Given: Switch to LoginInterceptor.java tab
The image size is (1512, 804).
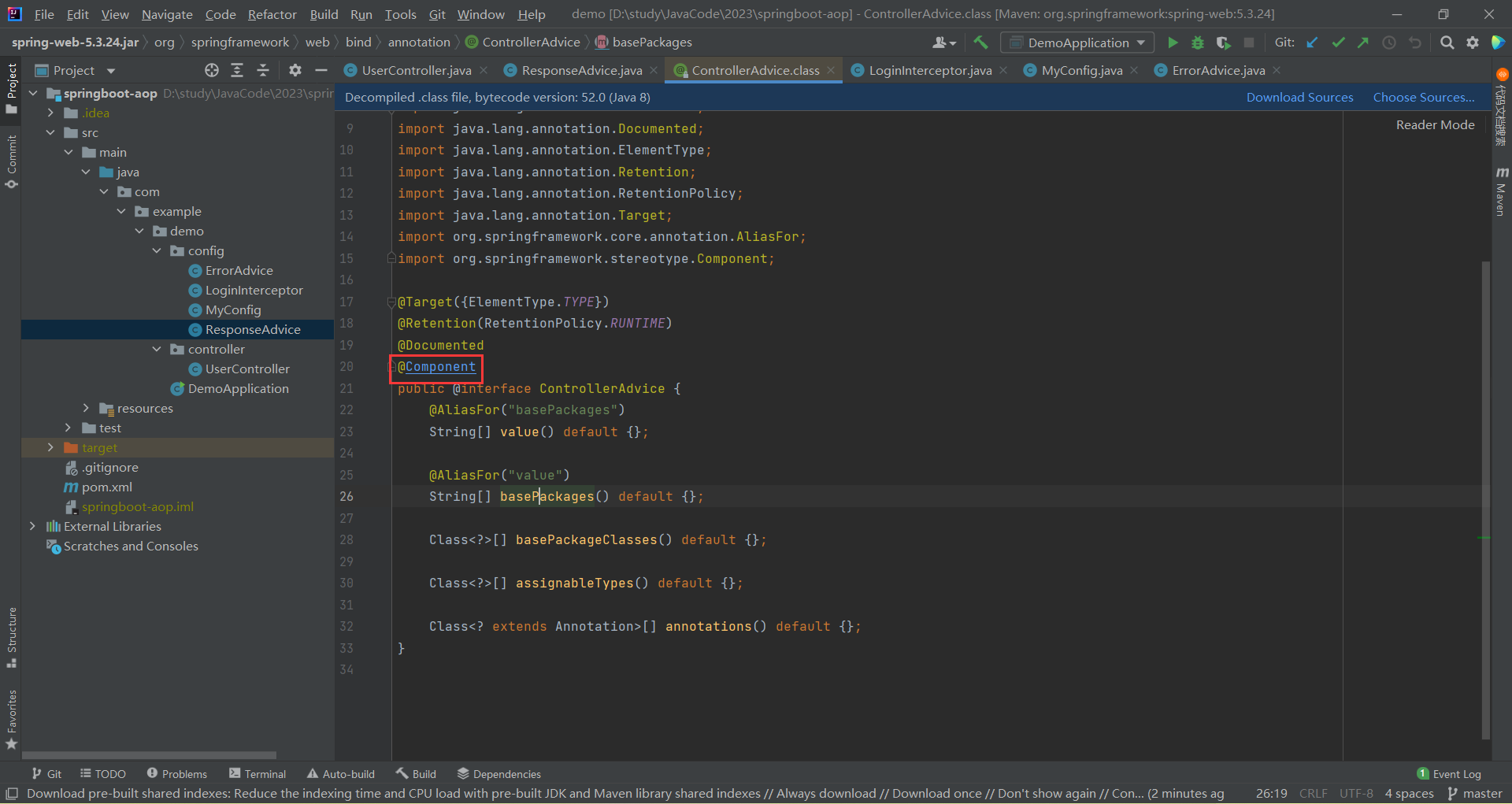Looking at the screenshot, I should click(929, 70).
